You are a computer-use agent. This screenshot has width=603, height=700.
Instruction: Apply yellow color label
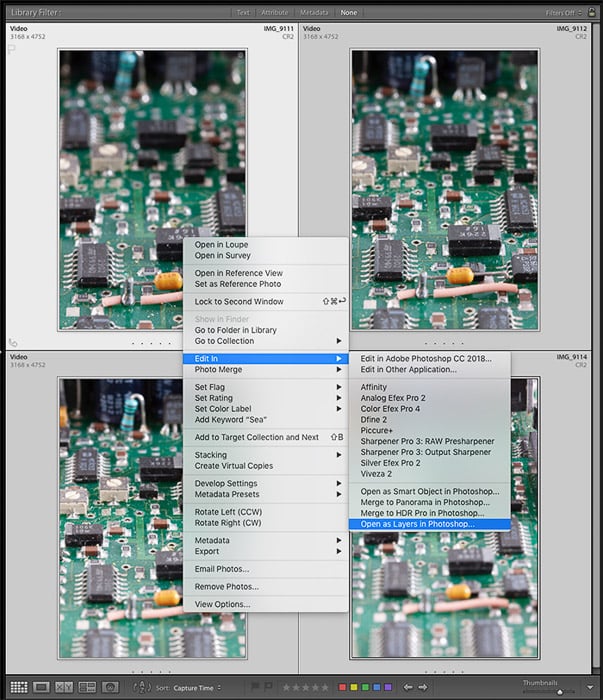point(354,688)
